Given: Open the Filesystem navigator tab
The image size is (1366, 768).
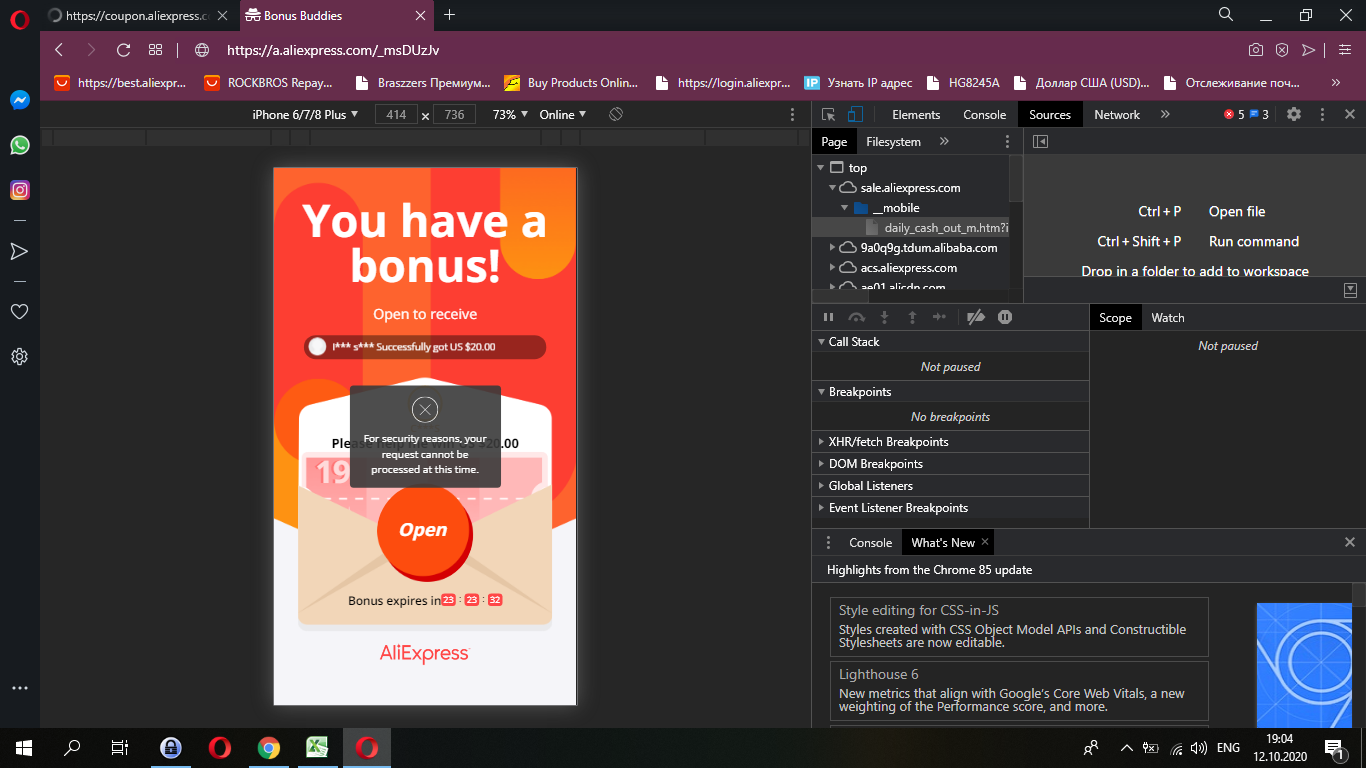Looking at the screenshot, I should (893, 142).
